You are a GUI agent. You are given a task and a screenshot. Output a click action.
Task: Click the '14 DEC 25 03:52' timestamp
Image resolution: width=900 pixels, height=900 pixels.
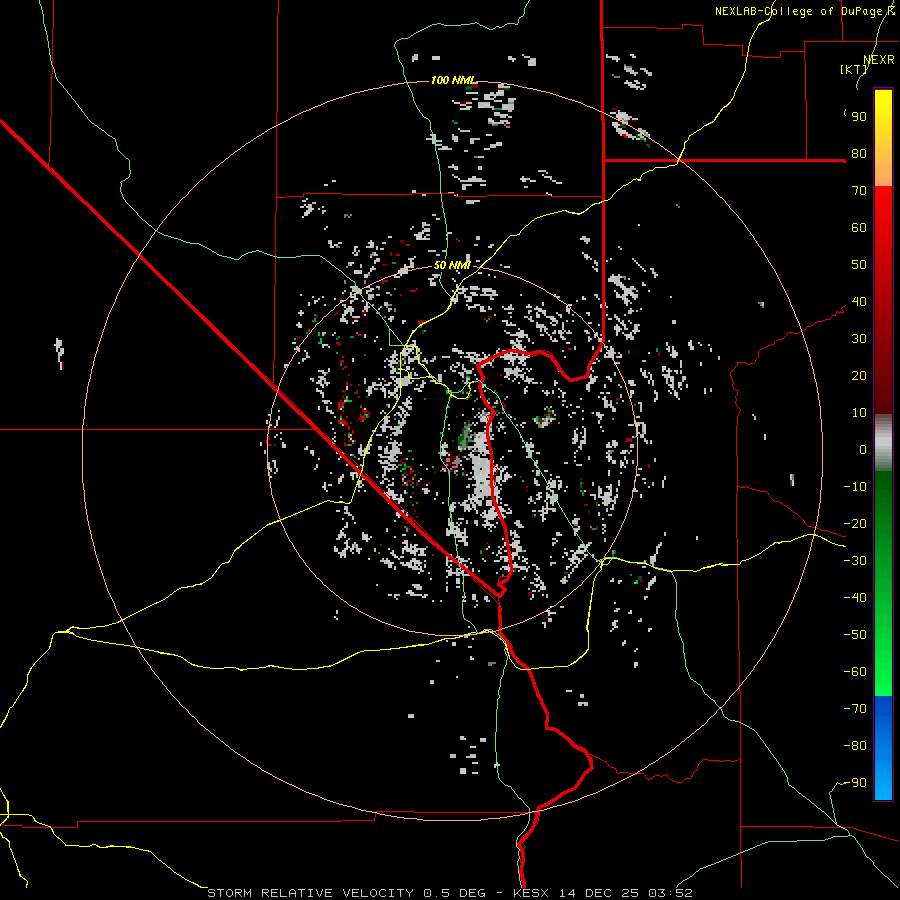[625, 893]
